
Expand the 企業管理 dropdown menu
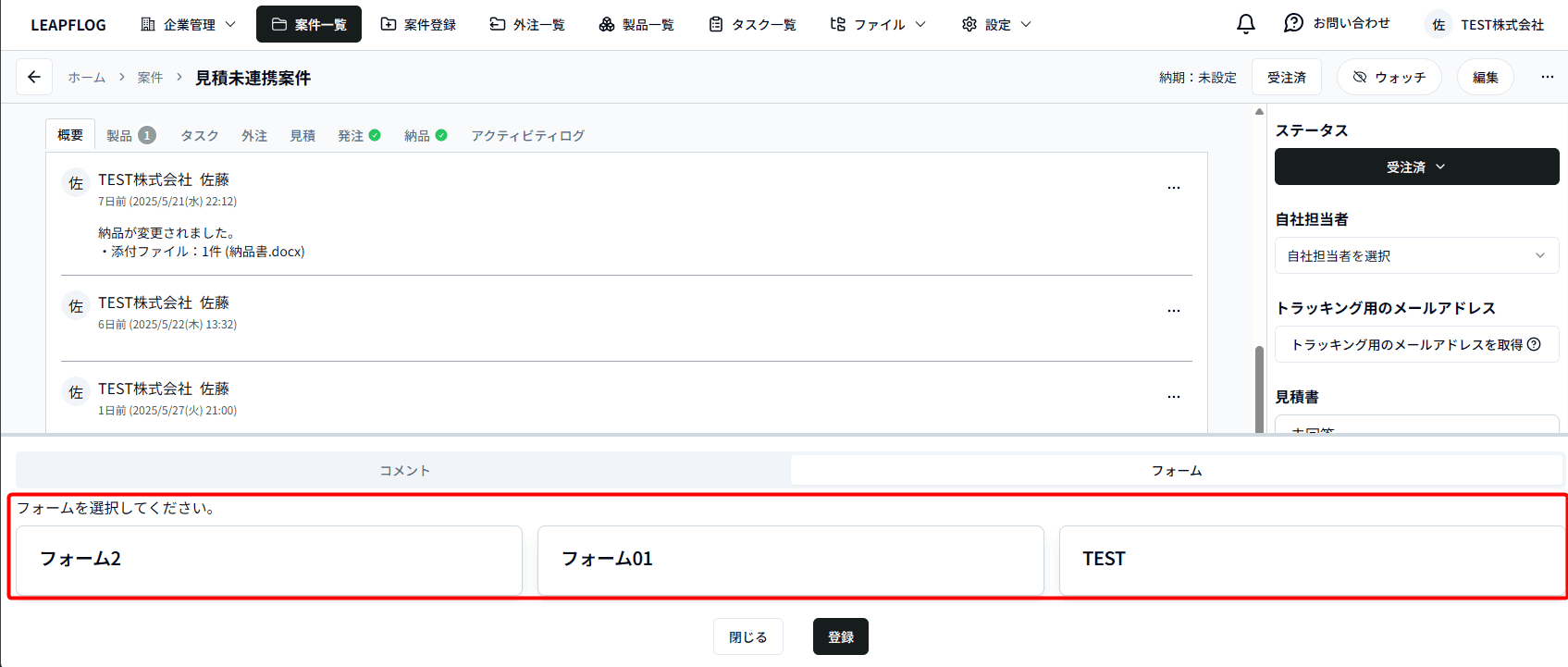[x=189, y=25]
